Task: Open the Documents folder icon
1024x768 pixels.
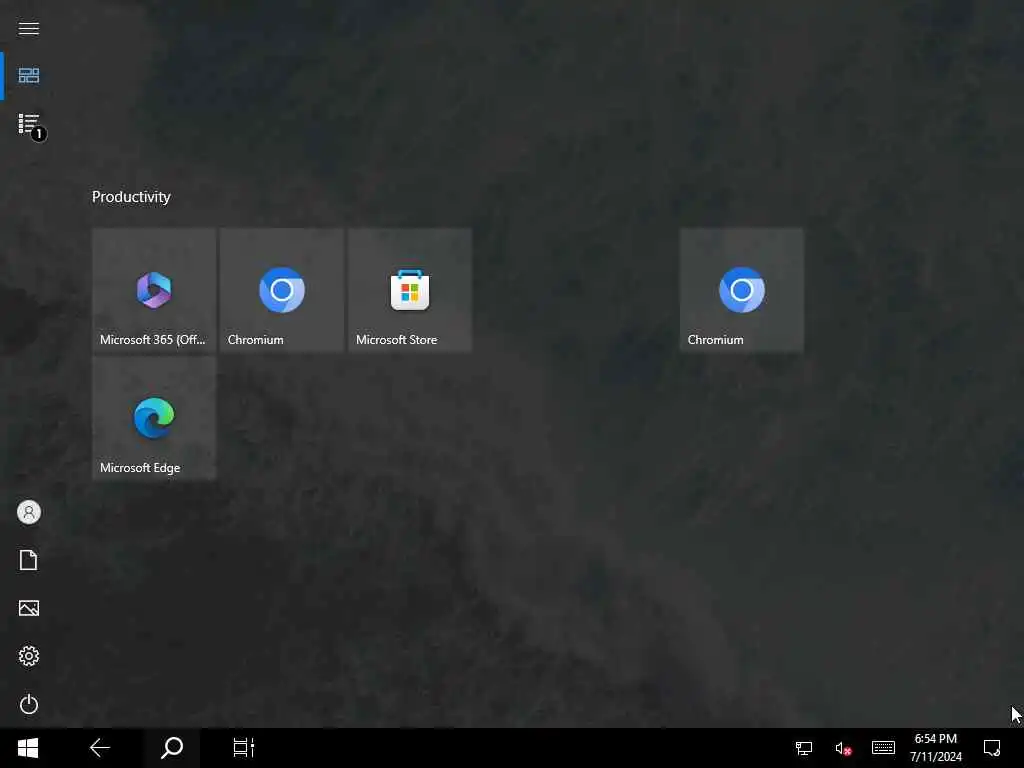Action: (x=29, y=560)
